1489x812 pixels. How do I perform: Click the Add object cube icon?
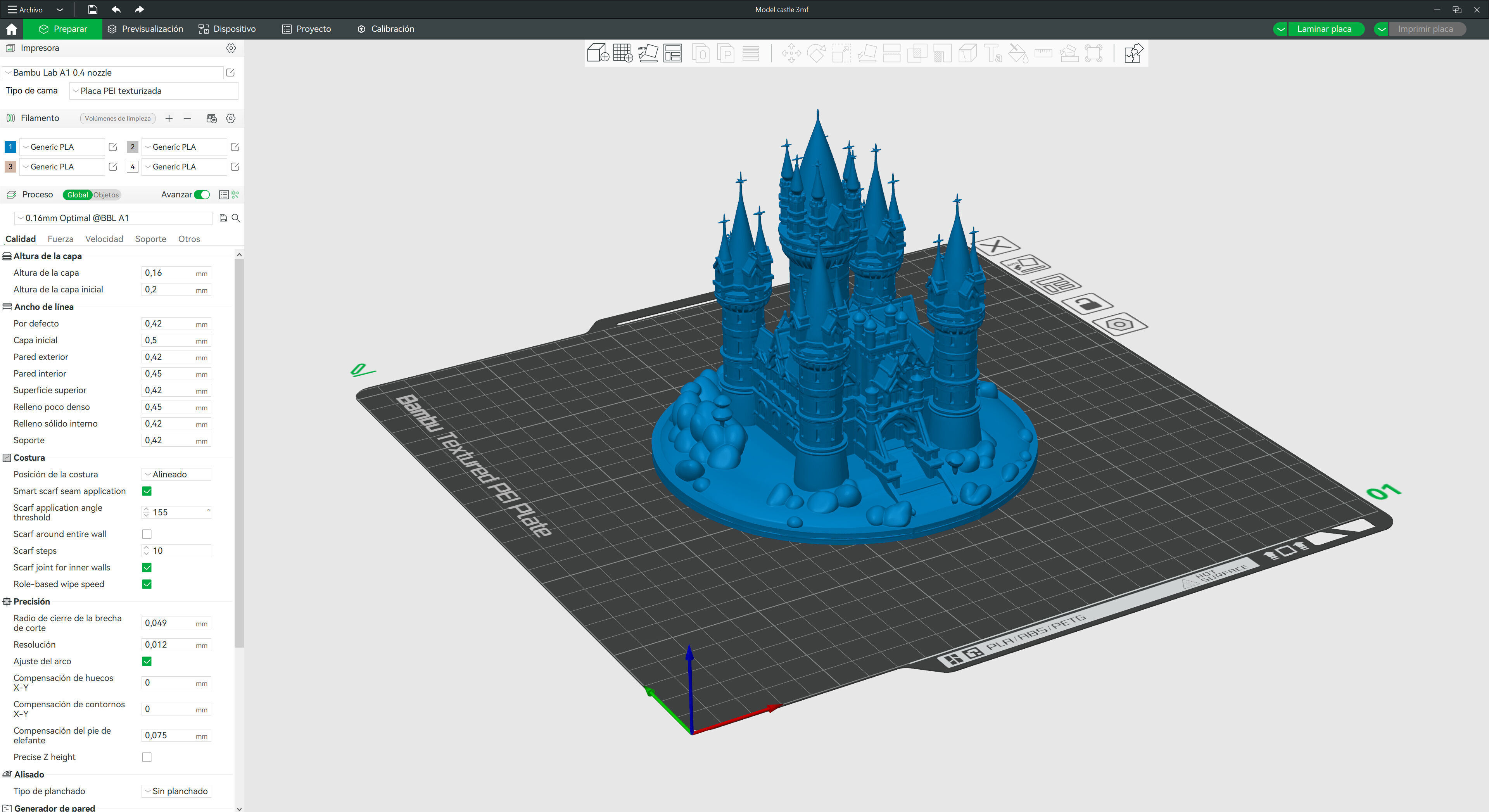(598, 53)
